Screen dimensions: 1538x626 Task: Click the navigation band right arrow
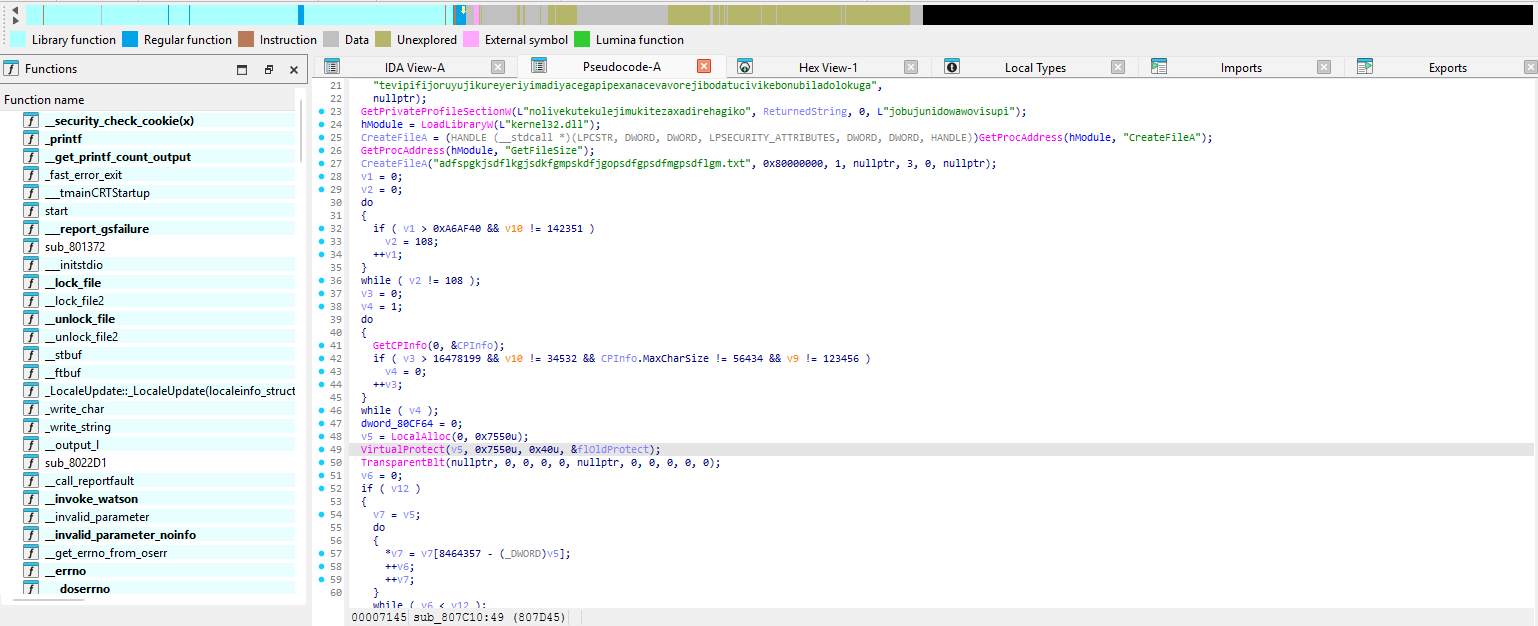tap(15, 20)
